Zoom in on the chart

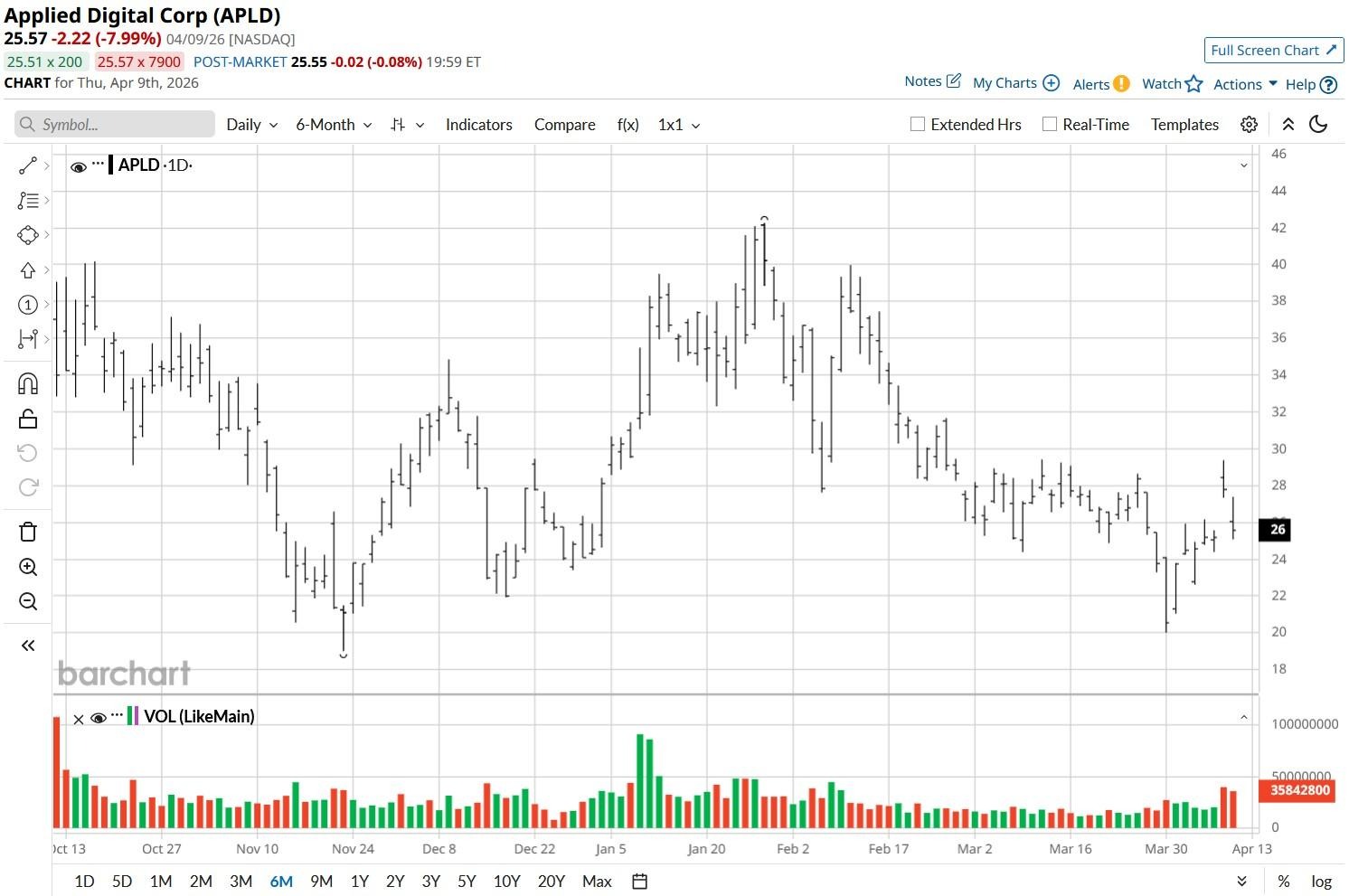(x=28, y=567)
